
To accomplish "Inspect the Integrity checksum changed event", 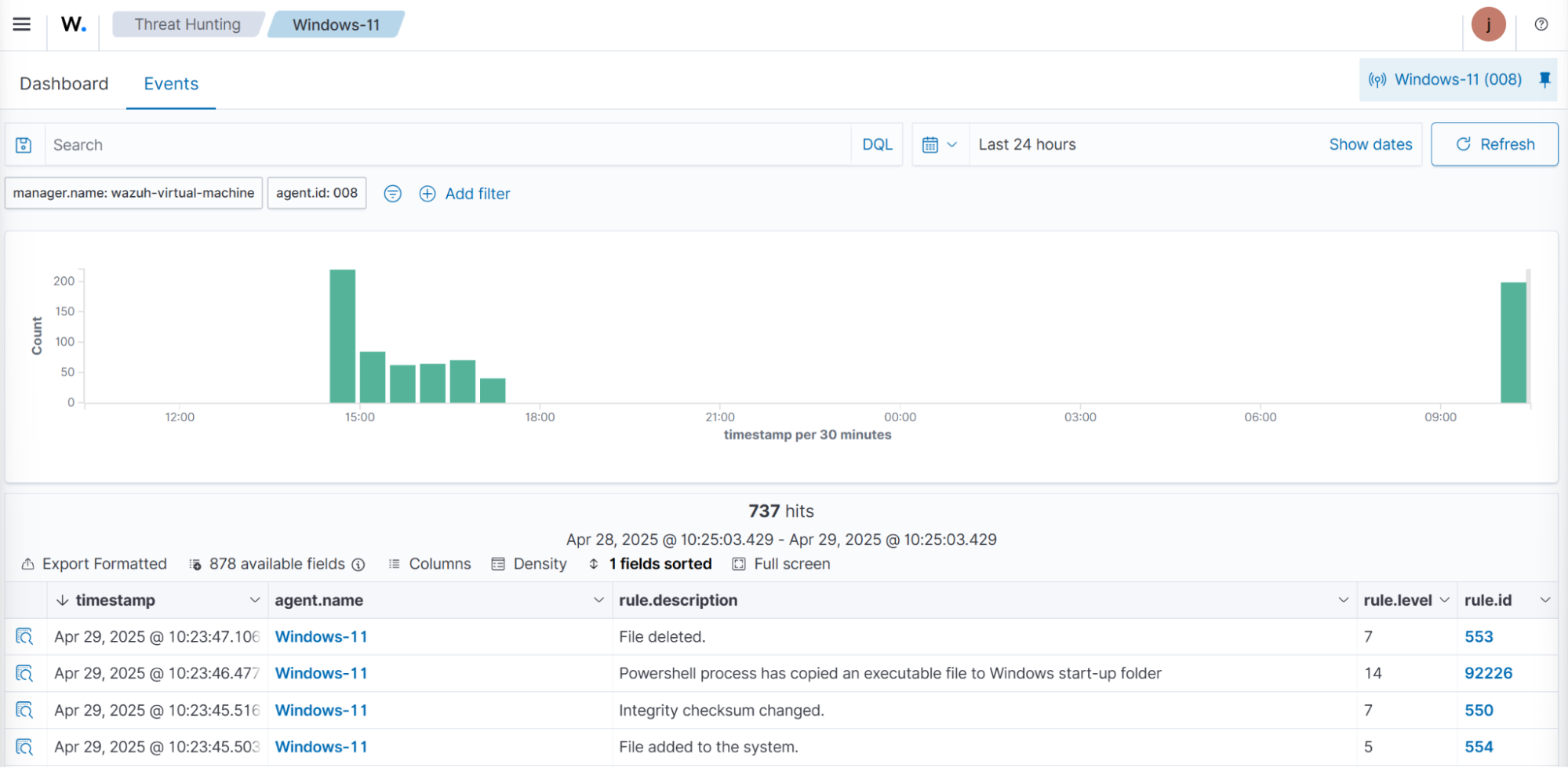I will pos(24,710).
